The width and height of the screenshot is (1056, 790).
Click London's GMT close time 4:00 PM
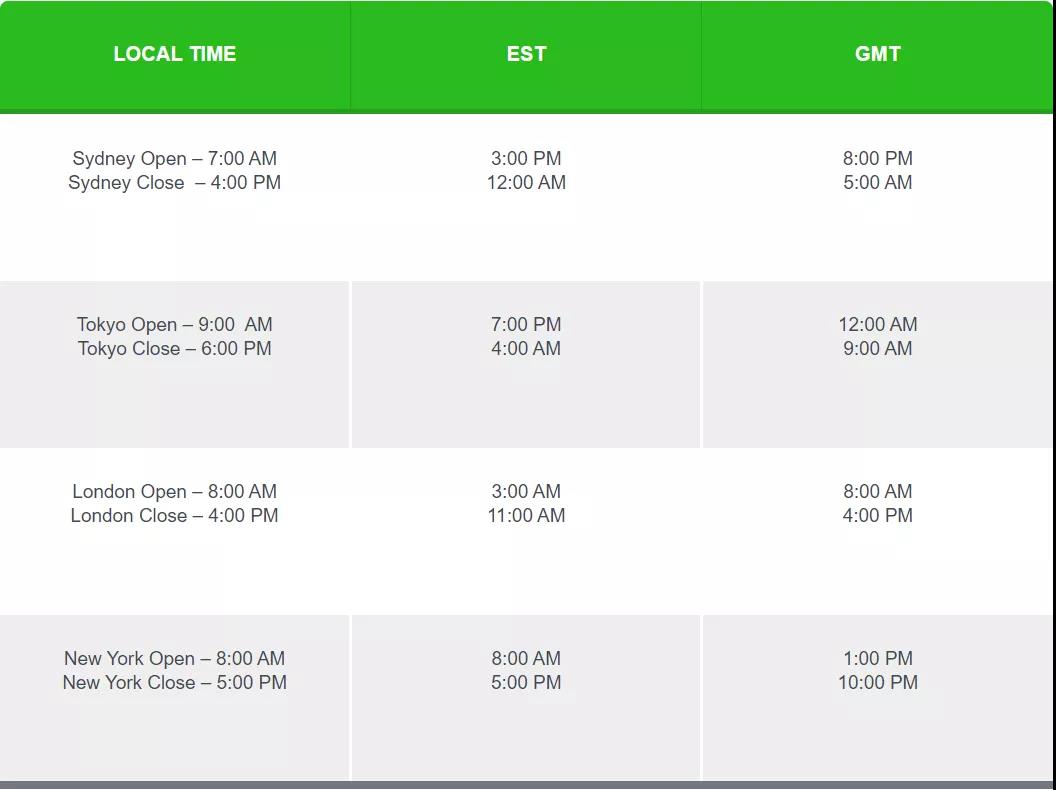click(877, 515)
